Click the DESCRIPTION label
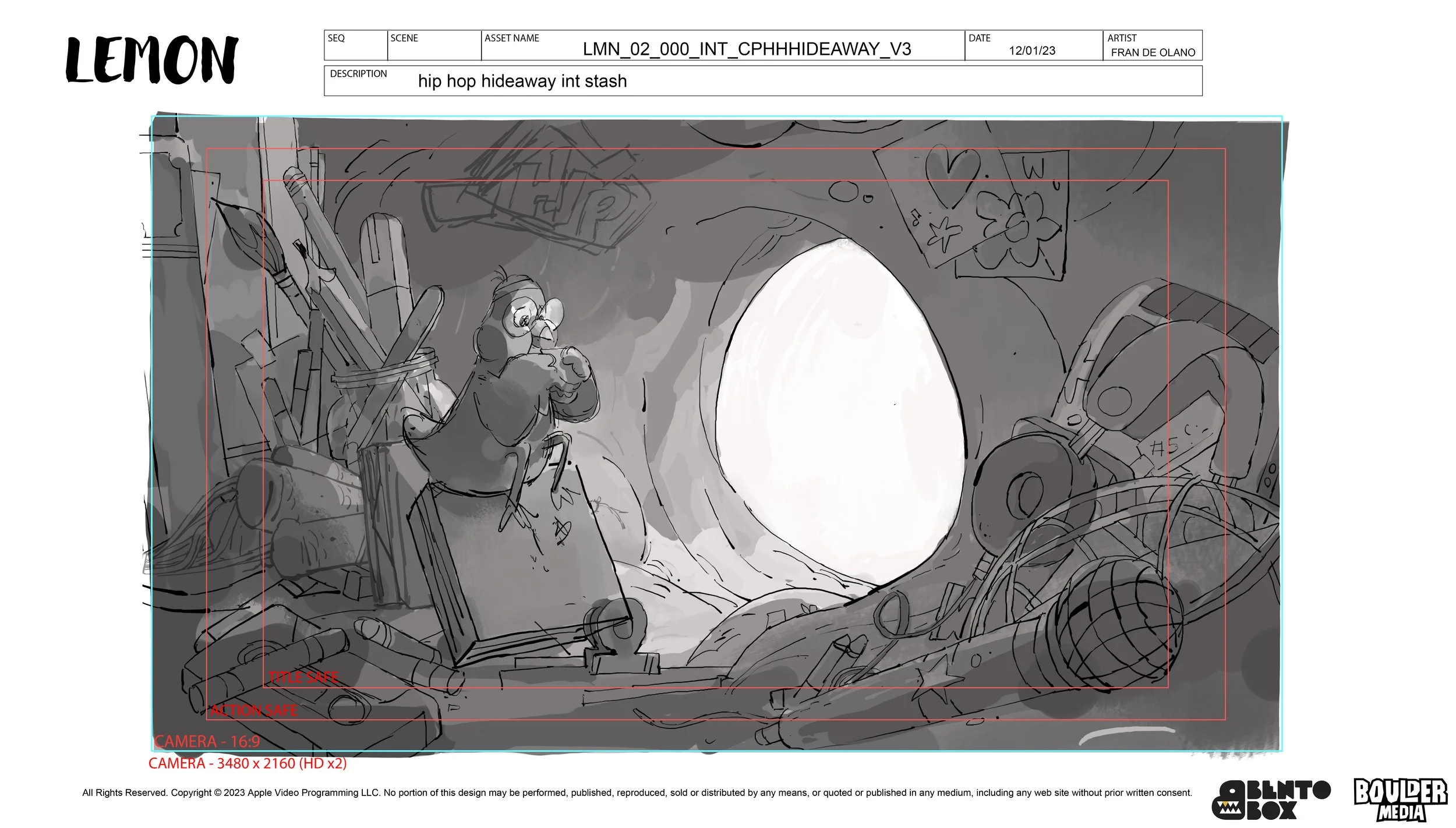The image size is (1456, 828). click(x=358, y=74)
